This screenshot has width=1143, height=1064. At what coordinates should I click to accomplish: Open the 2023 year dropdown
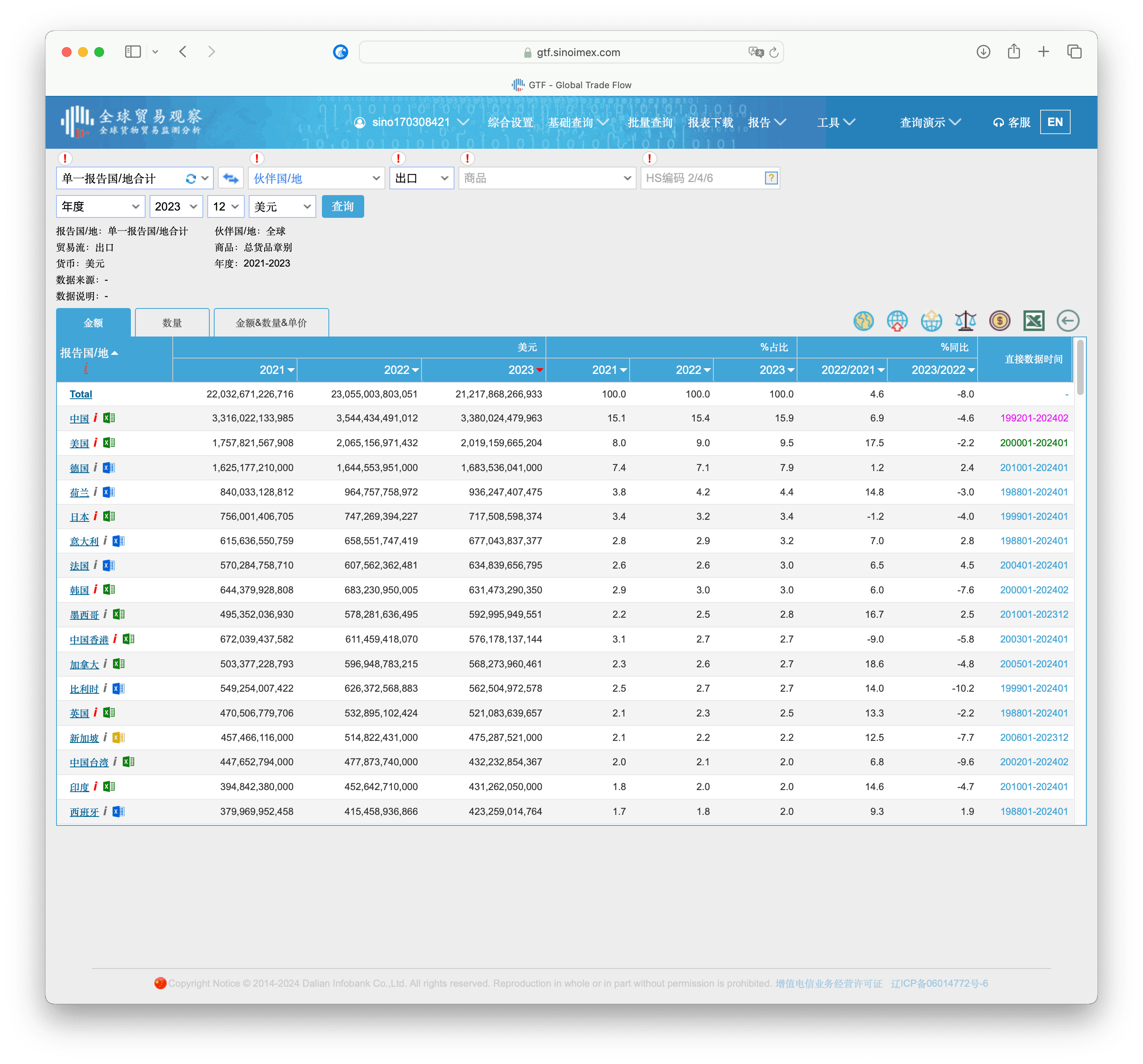[x=176, y=206]
